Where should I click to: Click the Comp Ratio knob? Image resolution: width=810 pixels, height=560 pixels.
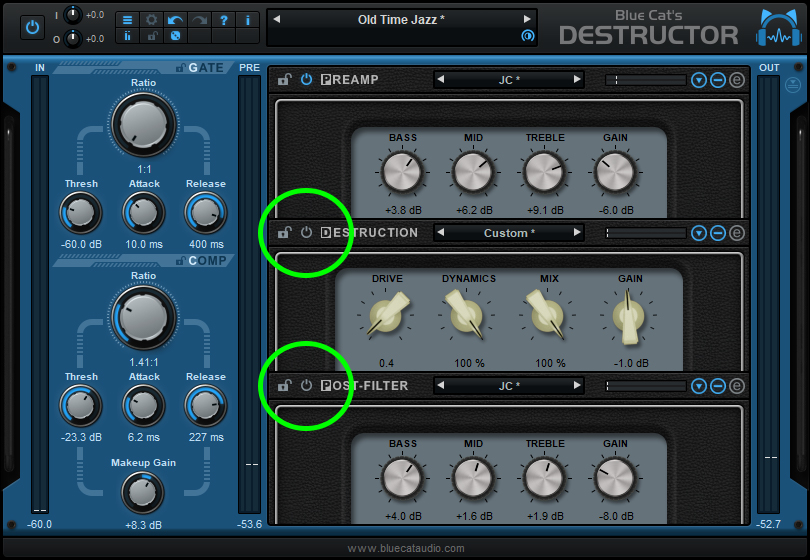click(x=144, y=318)
